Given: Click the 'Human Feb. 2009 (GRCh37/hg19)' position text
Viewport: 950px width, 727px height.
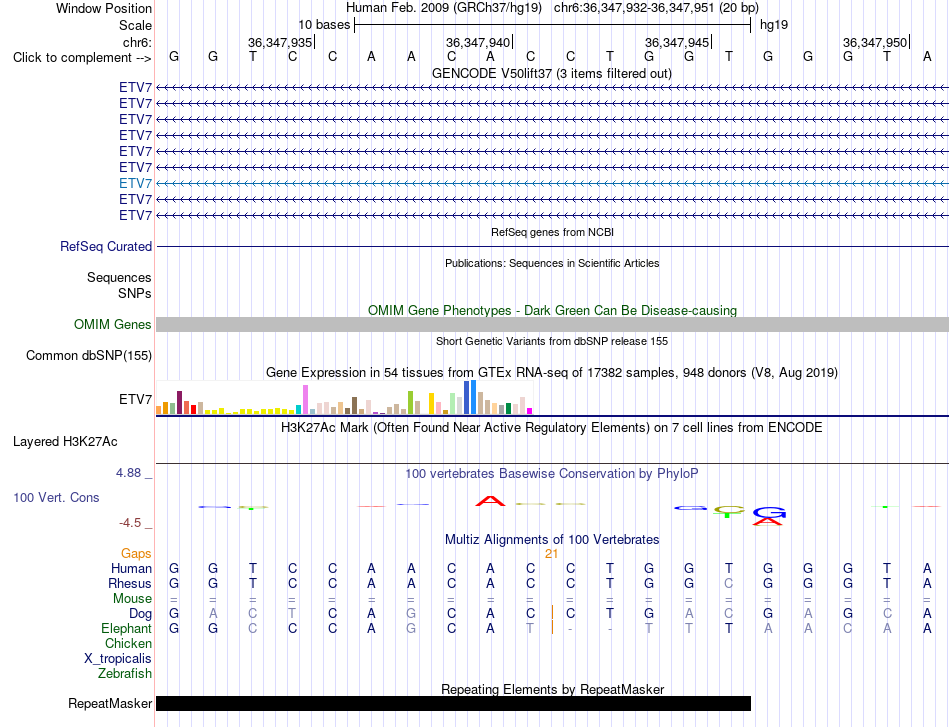Looking at the screenshot, I should click(x=443, y=8).
